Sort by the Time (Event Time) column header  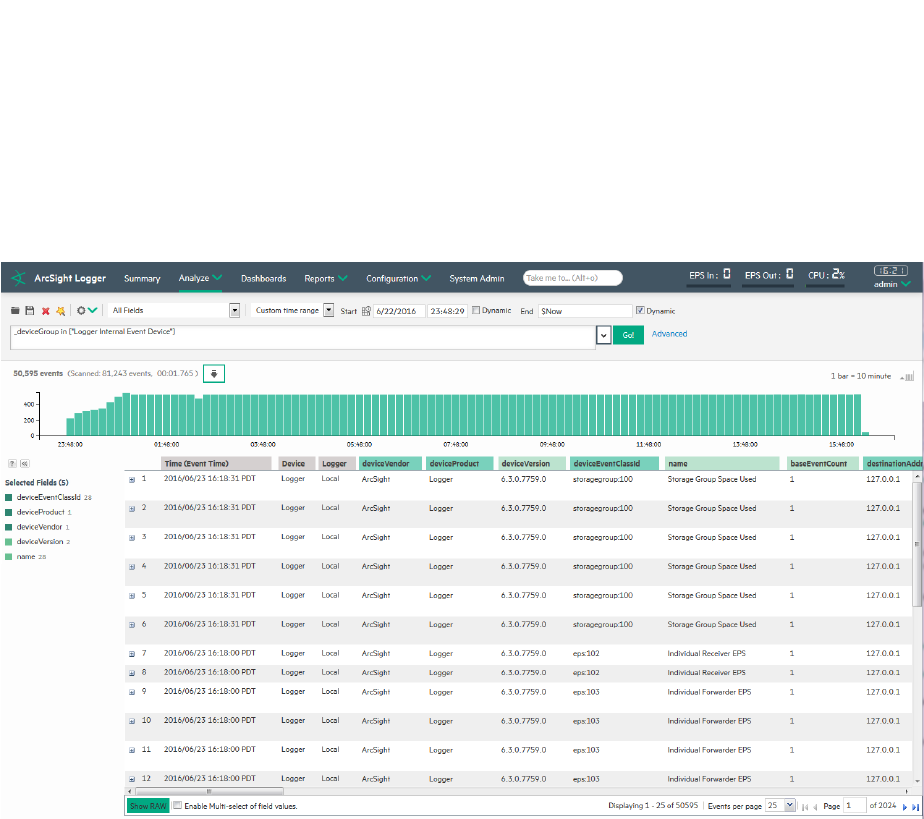(x=216, y=464)
